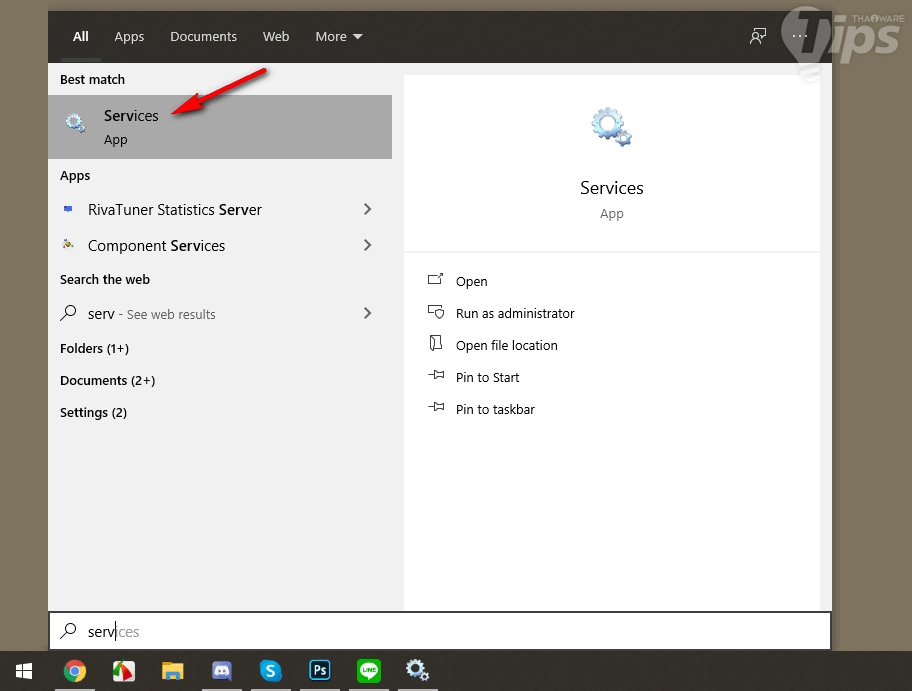This screenshot has width=912, height=691.
Task: Expand Folders (1+) results
Action: [x=94, y=348]
